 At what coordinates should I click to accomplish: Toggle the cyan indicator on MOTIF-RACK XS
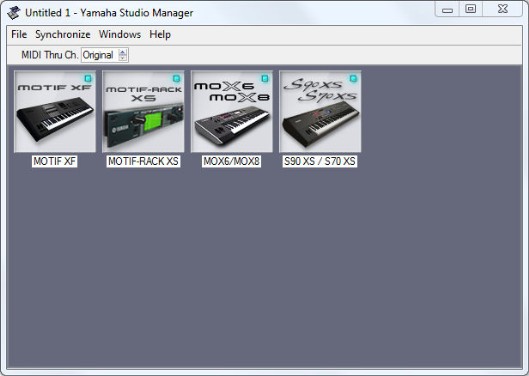pyautogui.click(x=176, y=79)
